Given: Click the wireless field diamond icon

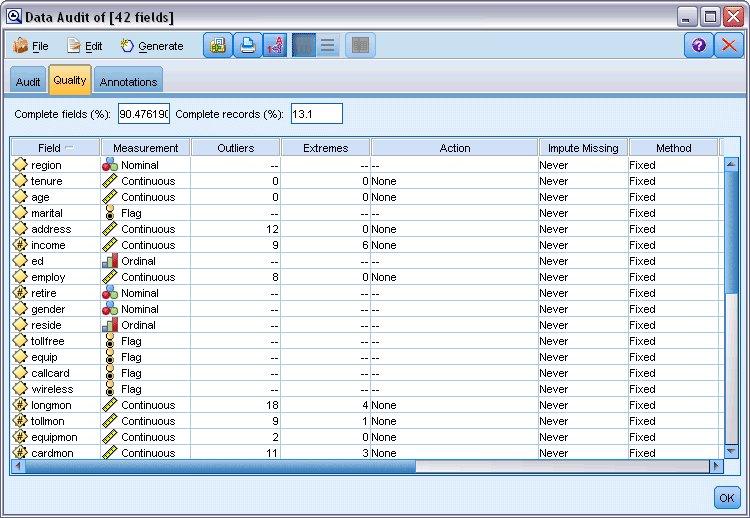Looking at the screenshot, I should tap(20, 389).
